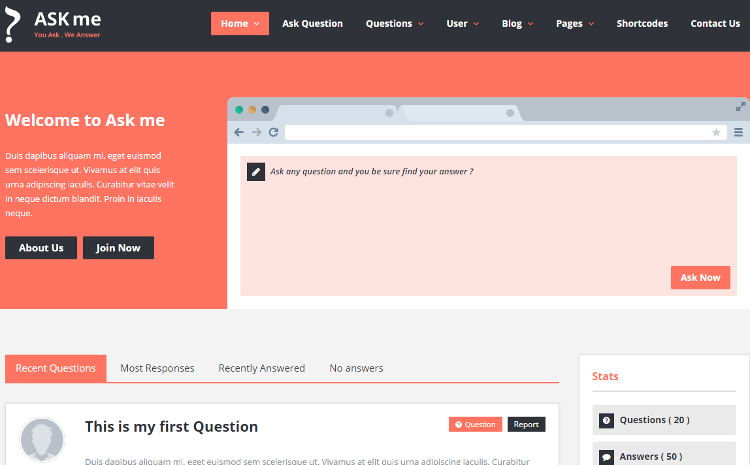Image resolution: width=750 pixels, height=465 pixels.
Task: Open the Shortcodes nav item
Action: click(642, 23)
